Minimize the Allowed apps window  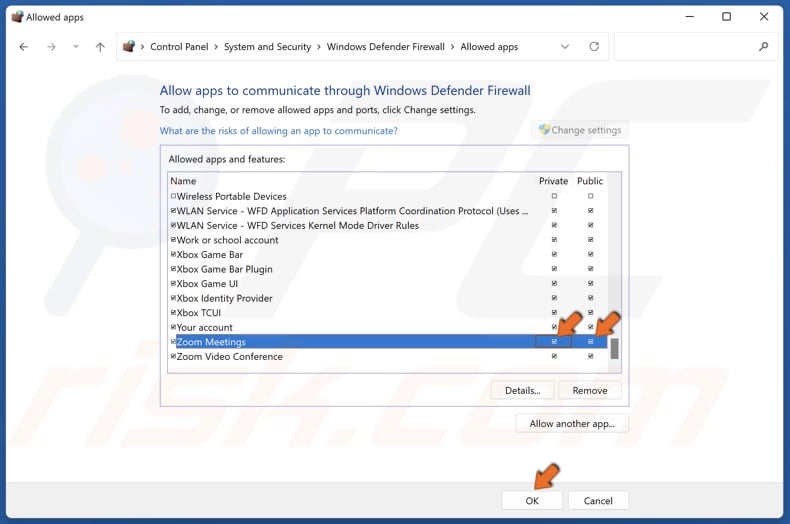[690, 17]
